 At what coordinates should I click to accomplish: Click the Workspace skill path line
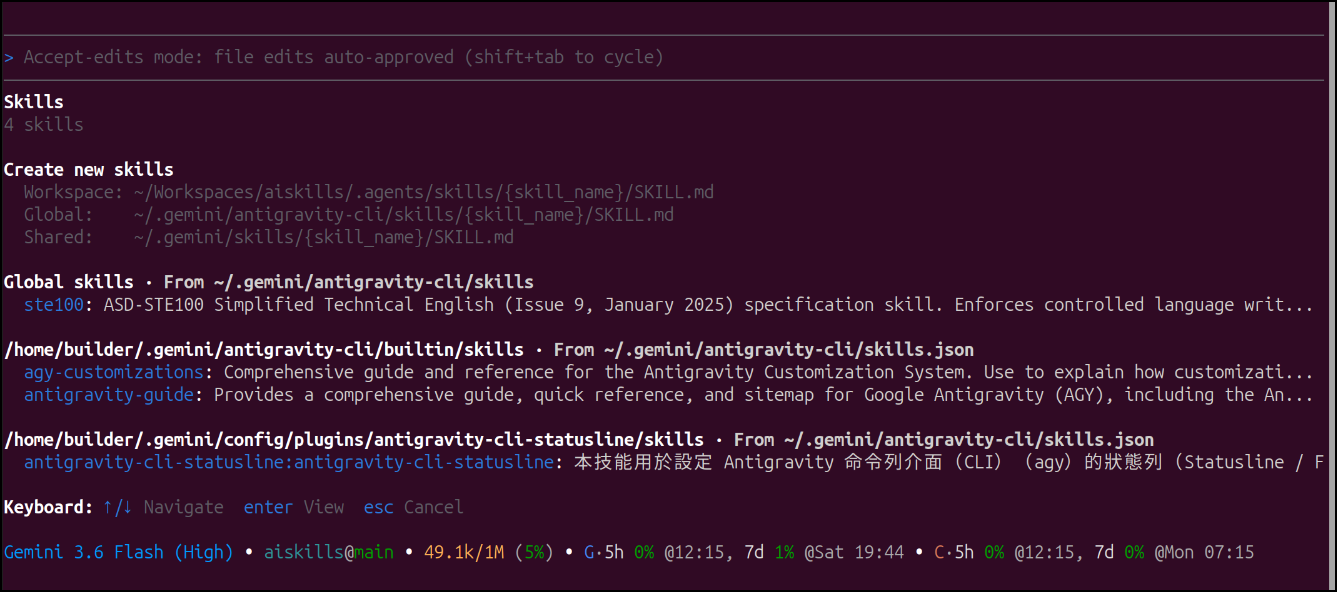369,192
